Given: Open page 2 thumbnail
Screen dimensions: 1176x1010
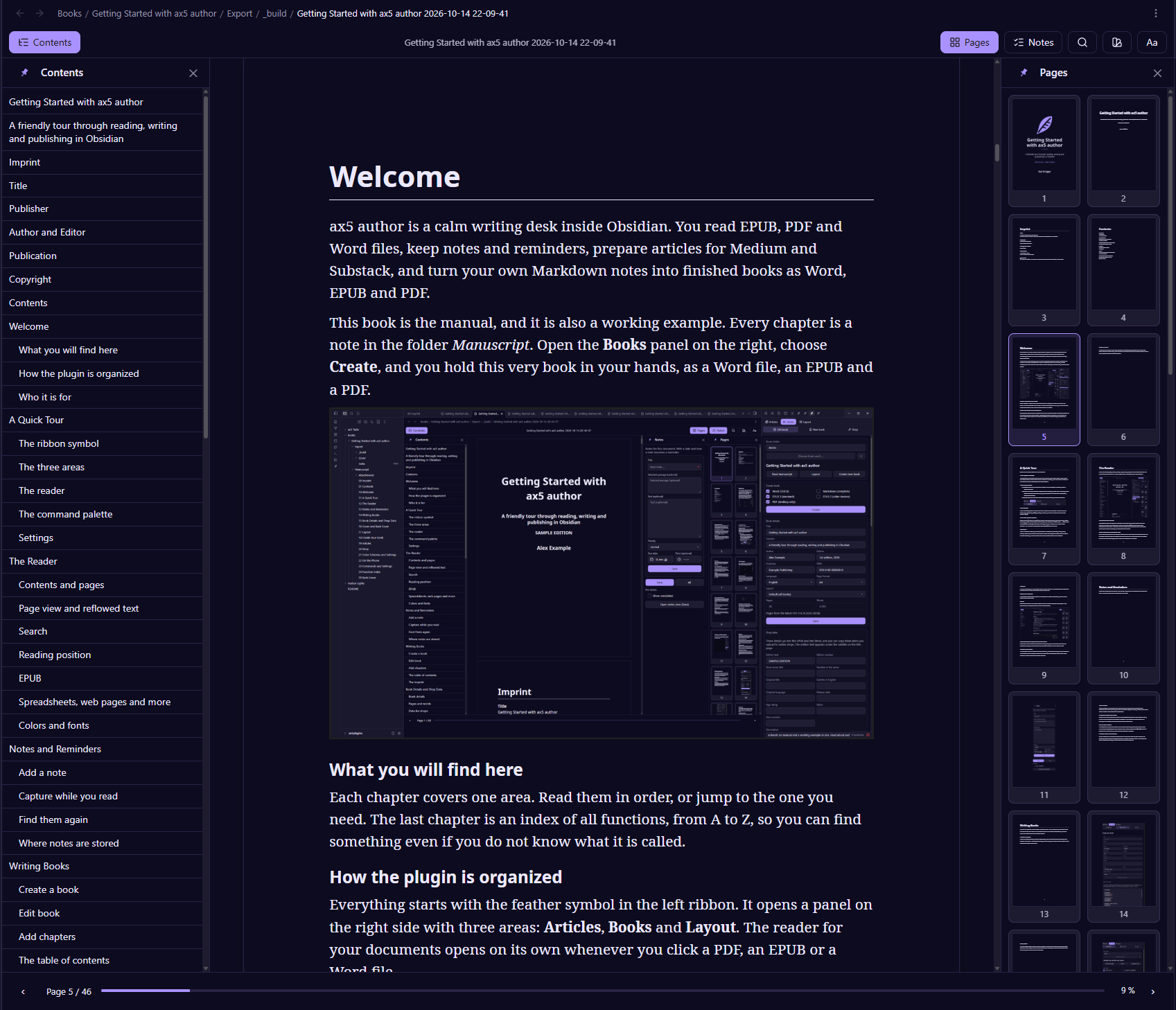Looking at the screenshot, I should [x=1123, y=150].
